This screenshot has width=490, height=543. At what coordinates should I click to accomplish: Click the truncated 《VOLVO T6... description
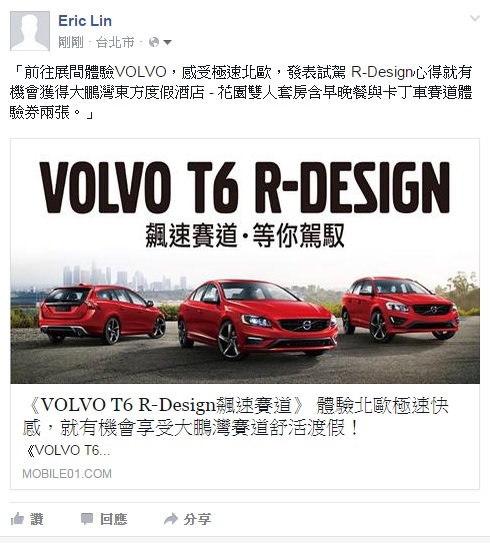(67, 450)
